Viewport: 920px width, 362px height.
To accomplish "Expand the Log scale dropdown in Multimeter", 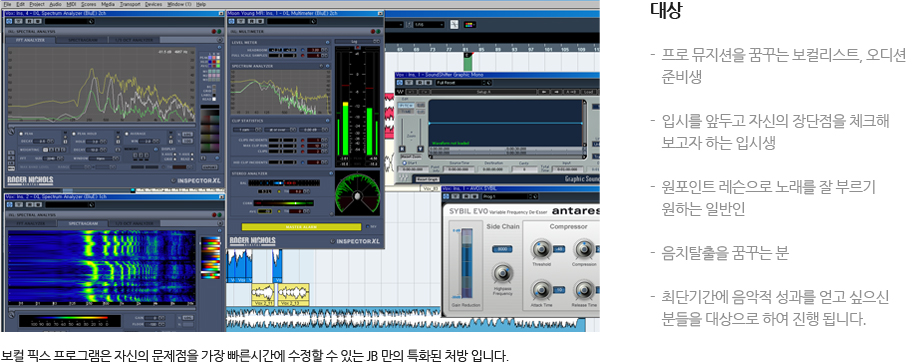I will 357,42.
